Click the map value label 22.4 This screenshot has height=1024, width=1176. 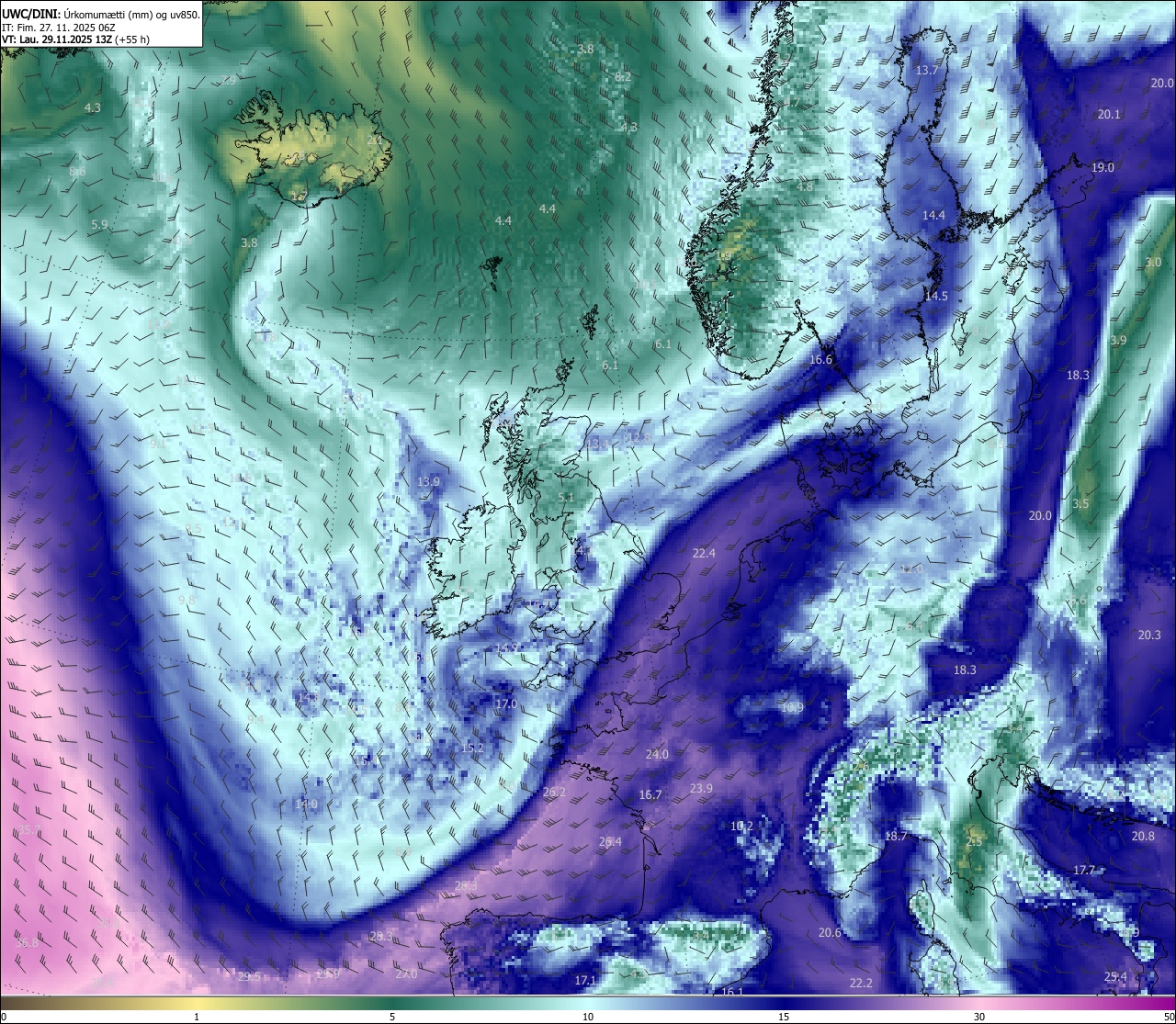tap(704, 553)
